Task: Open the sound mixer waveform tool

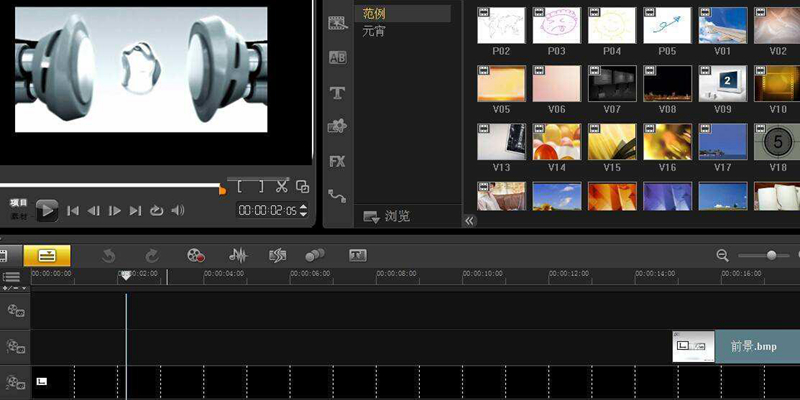Action: click(238, 256)
